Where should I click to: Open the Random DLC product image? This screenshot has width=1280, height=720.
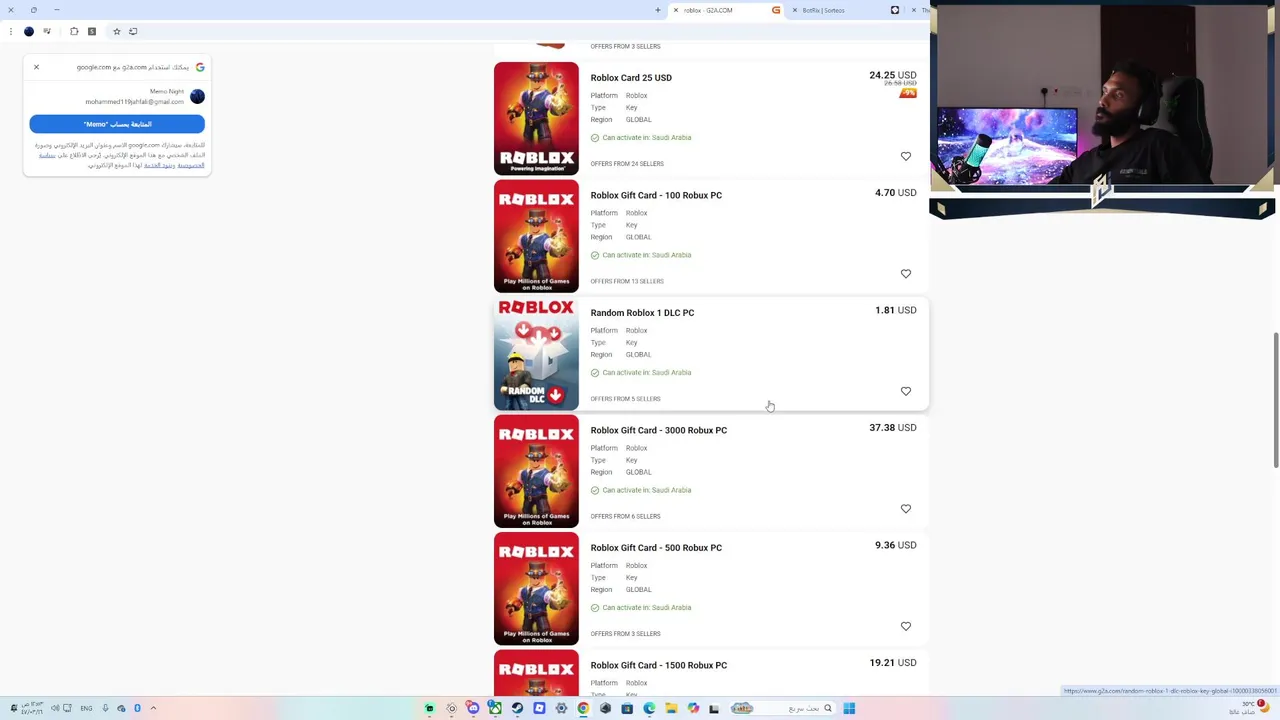click(536, 354)
